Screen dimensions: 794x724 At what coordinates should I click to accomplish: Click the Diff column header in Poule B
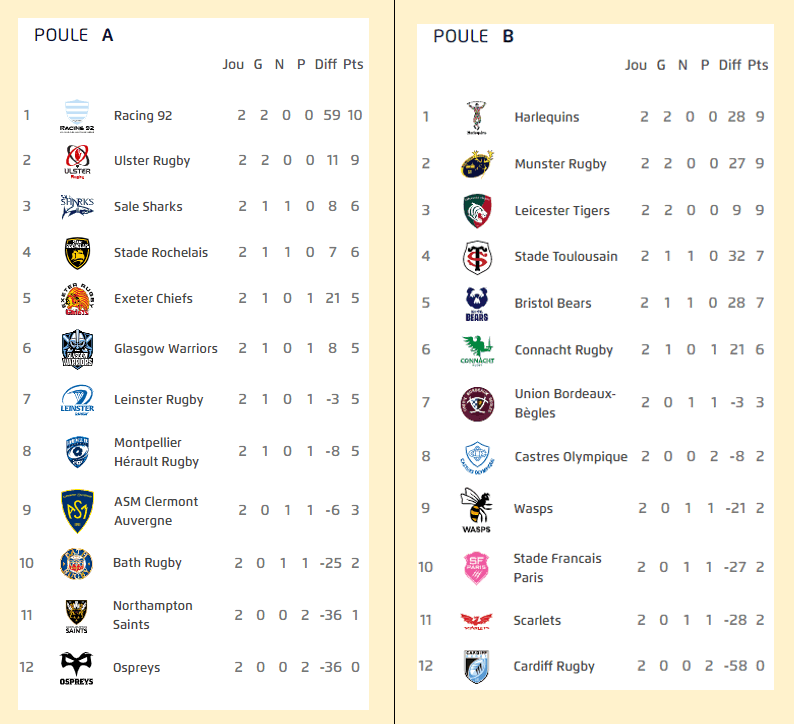click(730, 64)
